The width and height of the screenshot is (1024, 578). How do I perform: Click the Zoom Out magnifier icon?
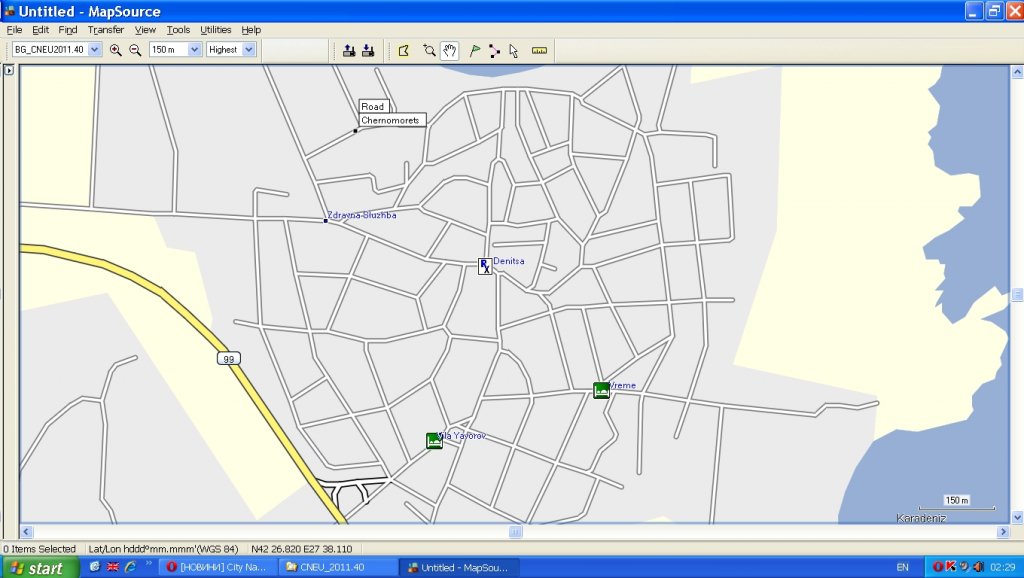(135, 50)
